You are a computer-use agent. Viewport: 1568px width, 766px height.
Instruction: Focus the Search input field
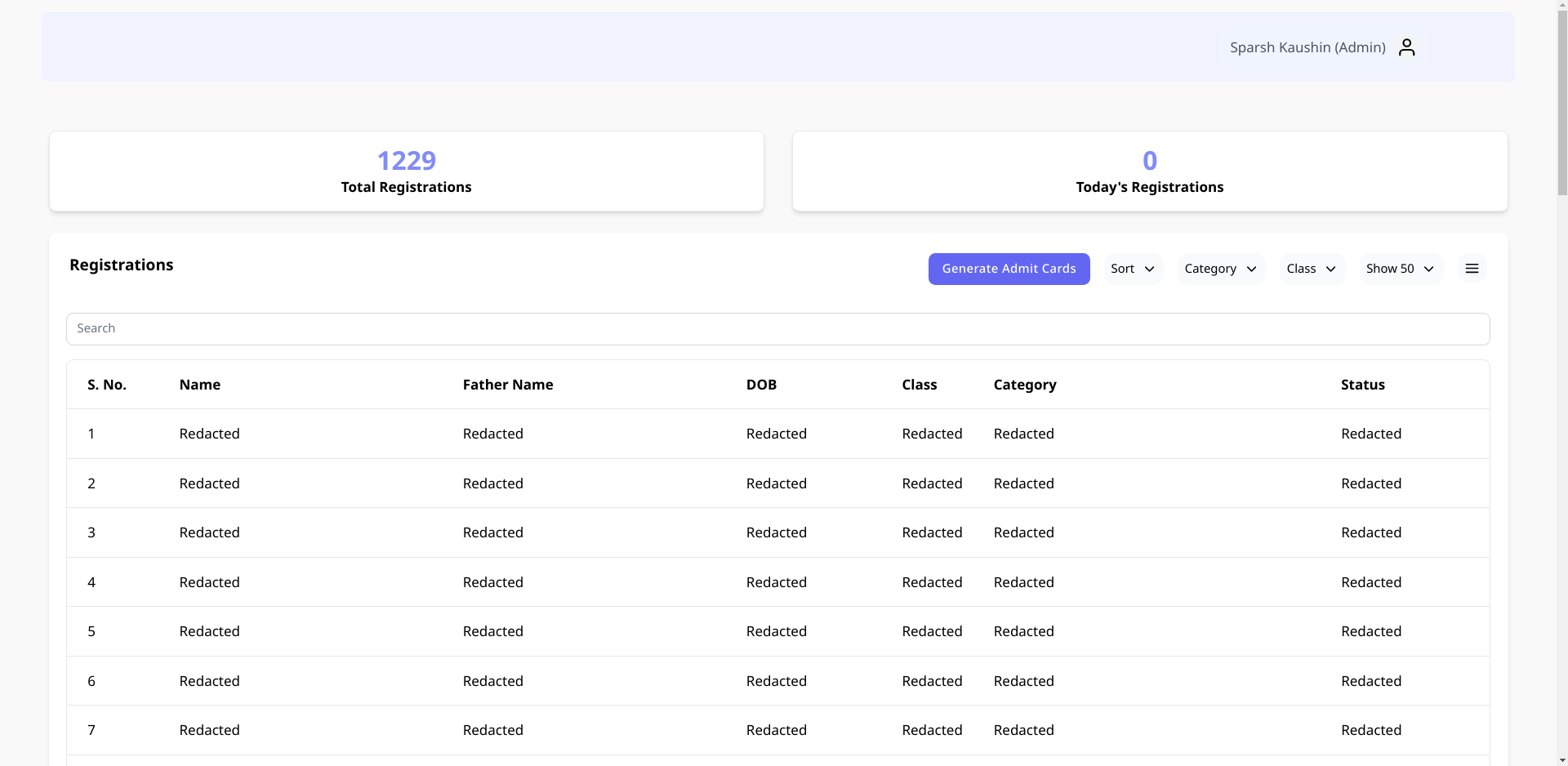pos(777,328)
